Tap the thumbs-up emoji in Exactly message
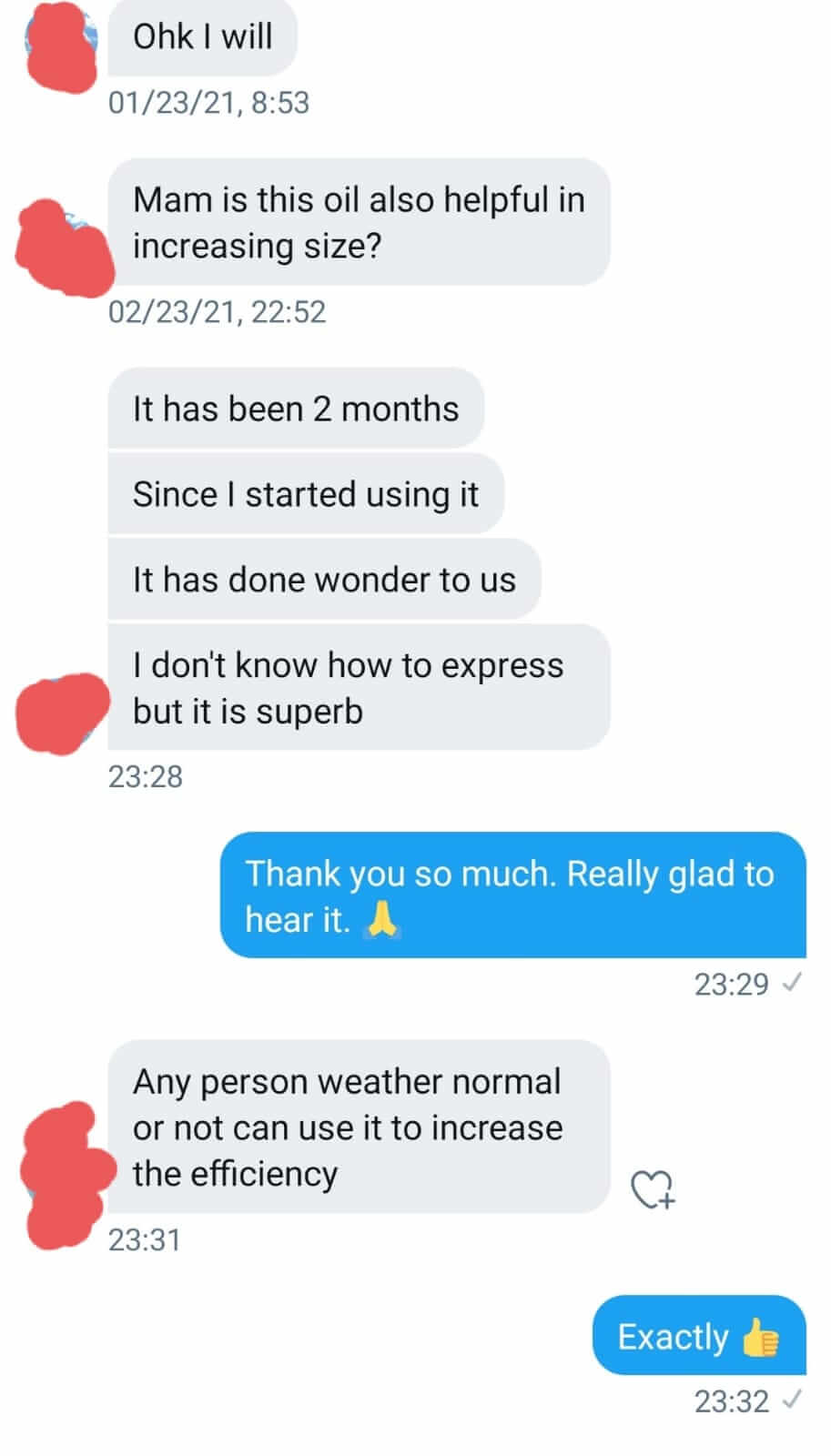 pos(760,1337)
